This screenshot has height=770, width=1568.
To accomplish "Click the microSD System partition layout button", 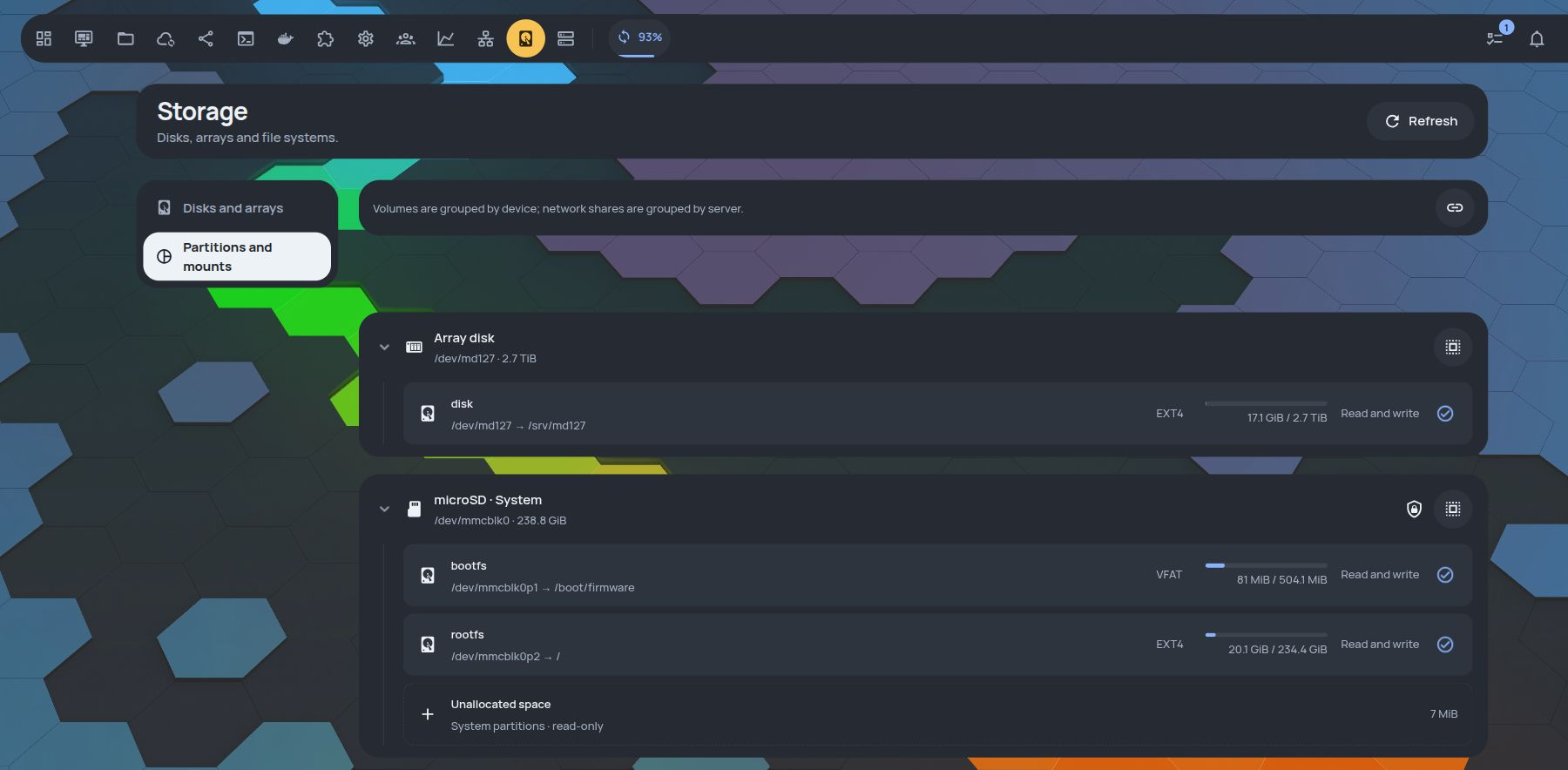I will coord(1453,509).
